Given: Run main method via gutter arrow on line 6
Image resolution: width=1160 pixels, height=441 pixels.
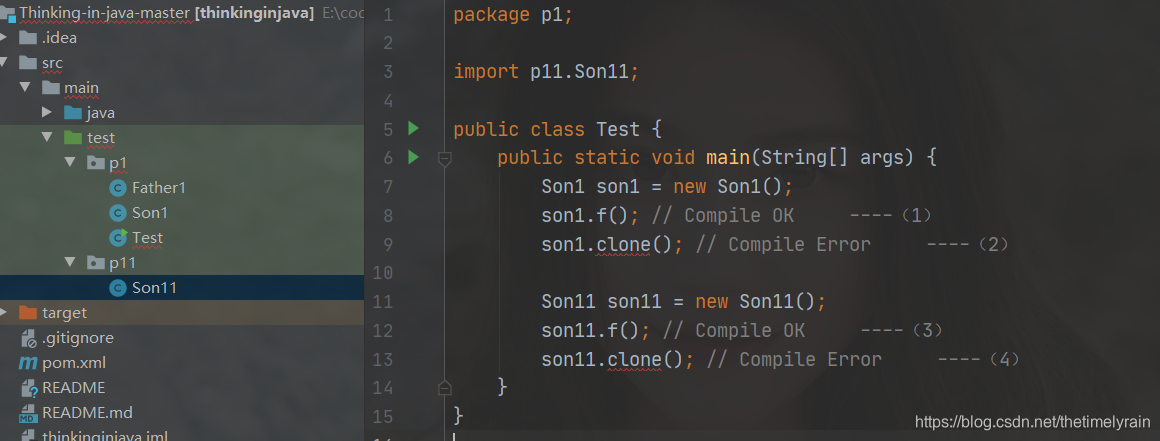Looking at the screenshot, I should (413, 157).
